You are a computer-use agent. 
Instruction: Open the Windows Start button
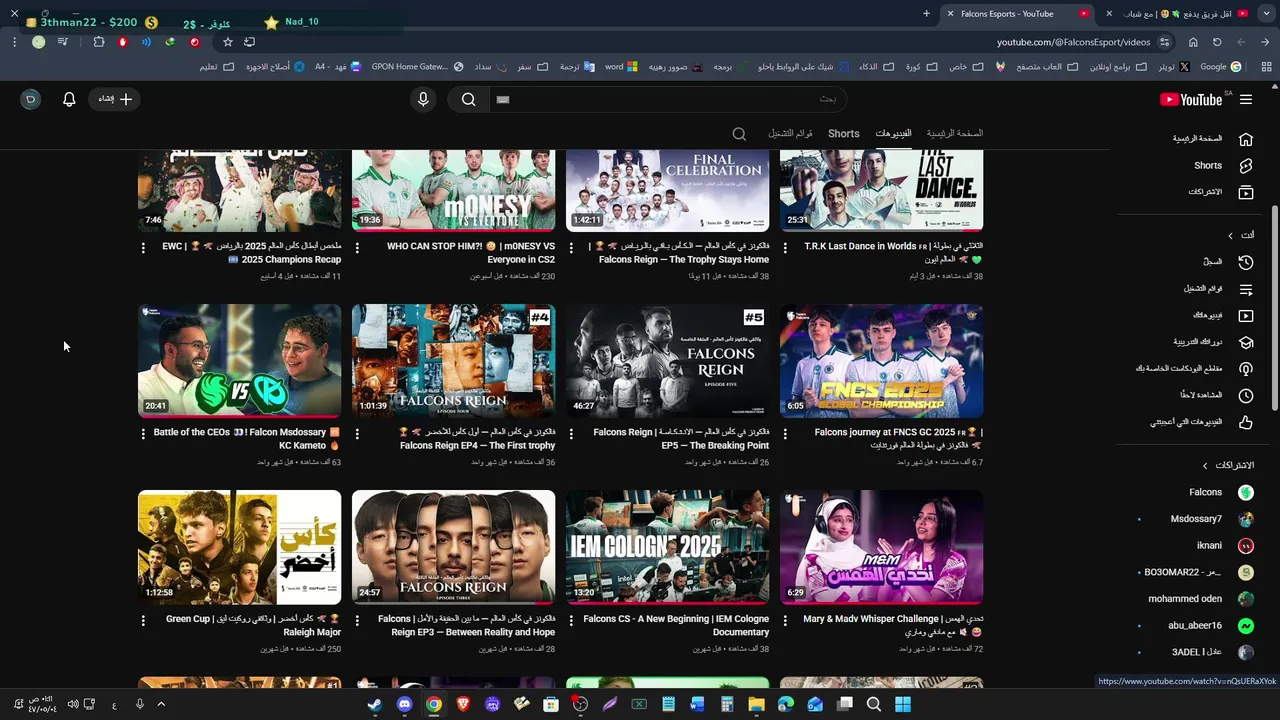click(x=903, y=704)
